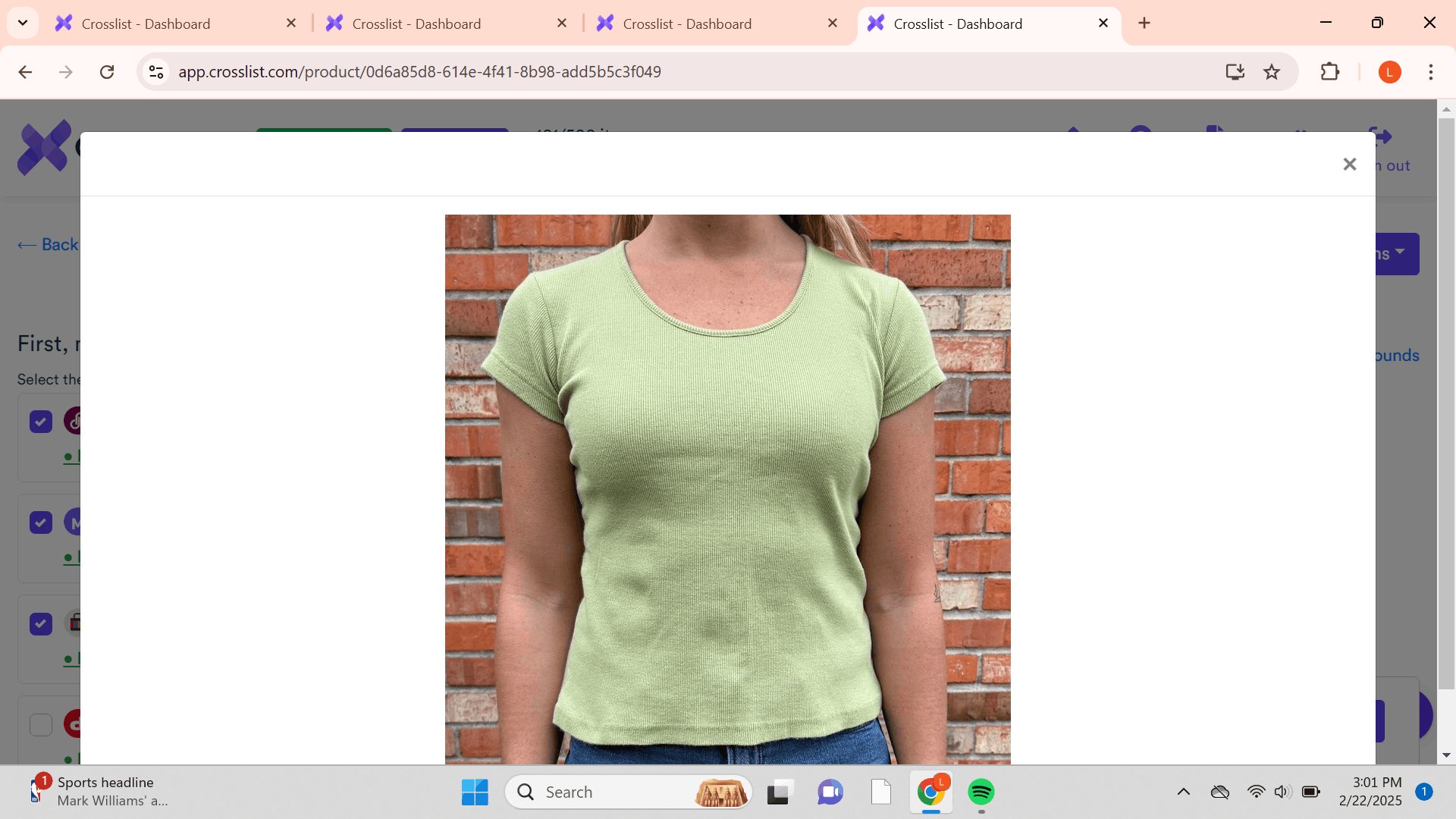
Task: Toggle the first checked marketplace checkbox
Action: [41, 422]
